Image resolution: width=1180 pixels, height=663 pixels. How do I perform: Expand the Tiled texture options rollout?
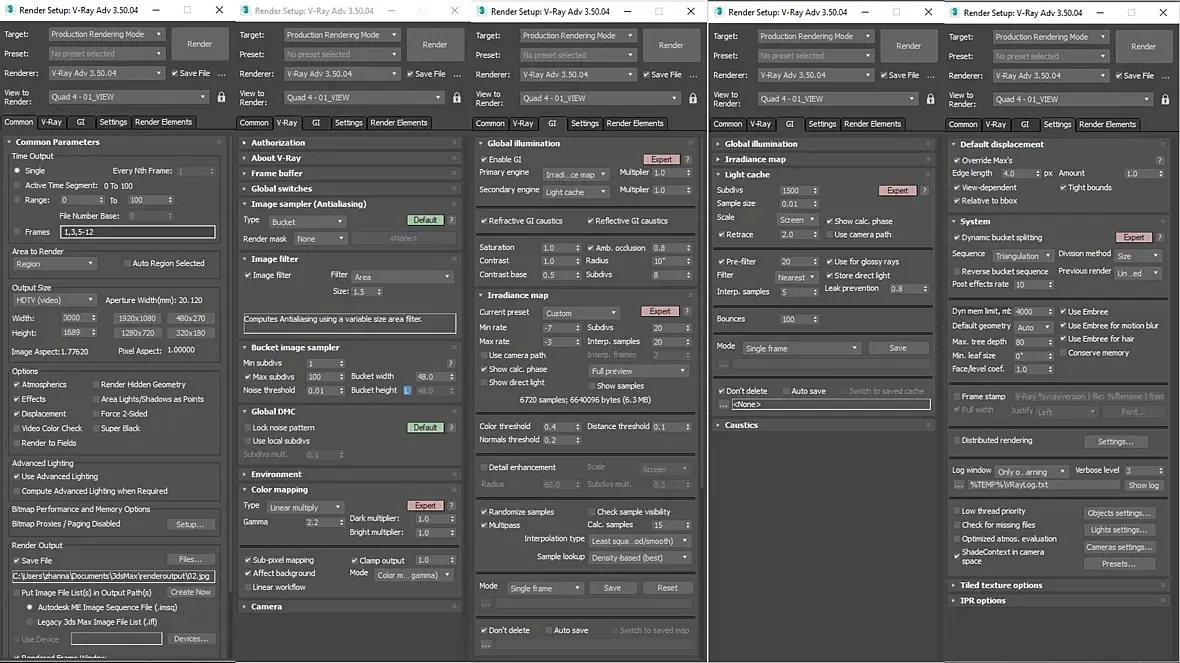pyautogui.click(x=1000, y=585)
